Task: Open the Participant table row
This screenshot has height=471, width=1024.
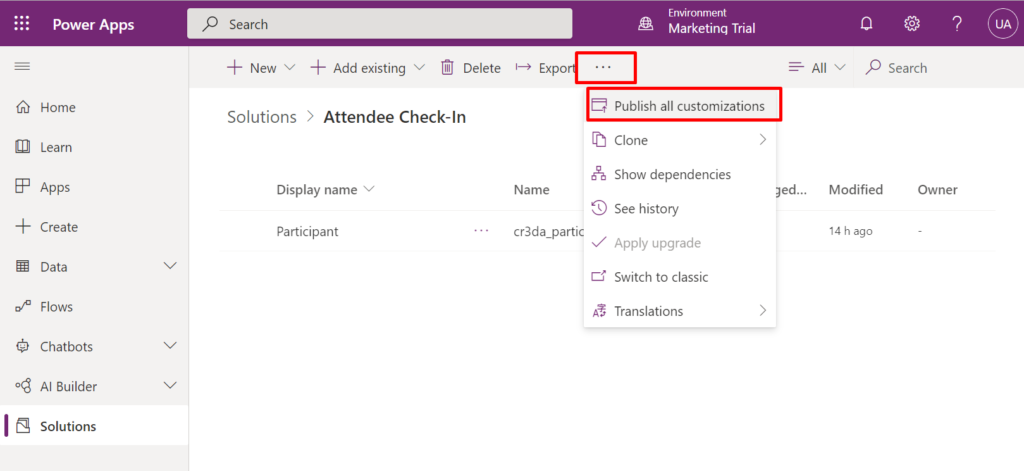Action: pyautogui.click(x=607, y=231)
